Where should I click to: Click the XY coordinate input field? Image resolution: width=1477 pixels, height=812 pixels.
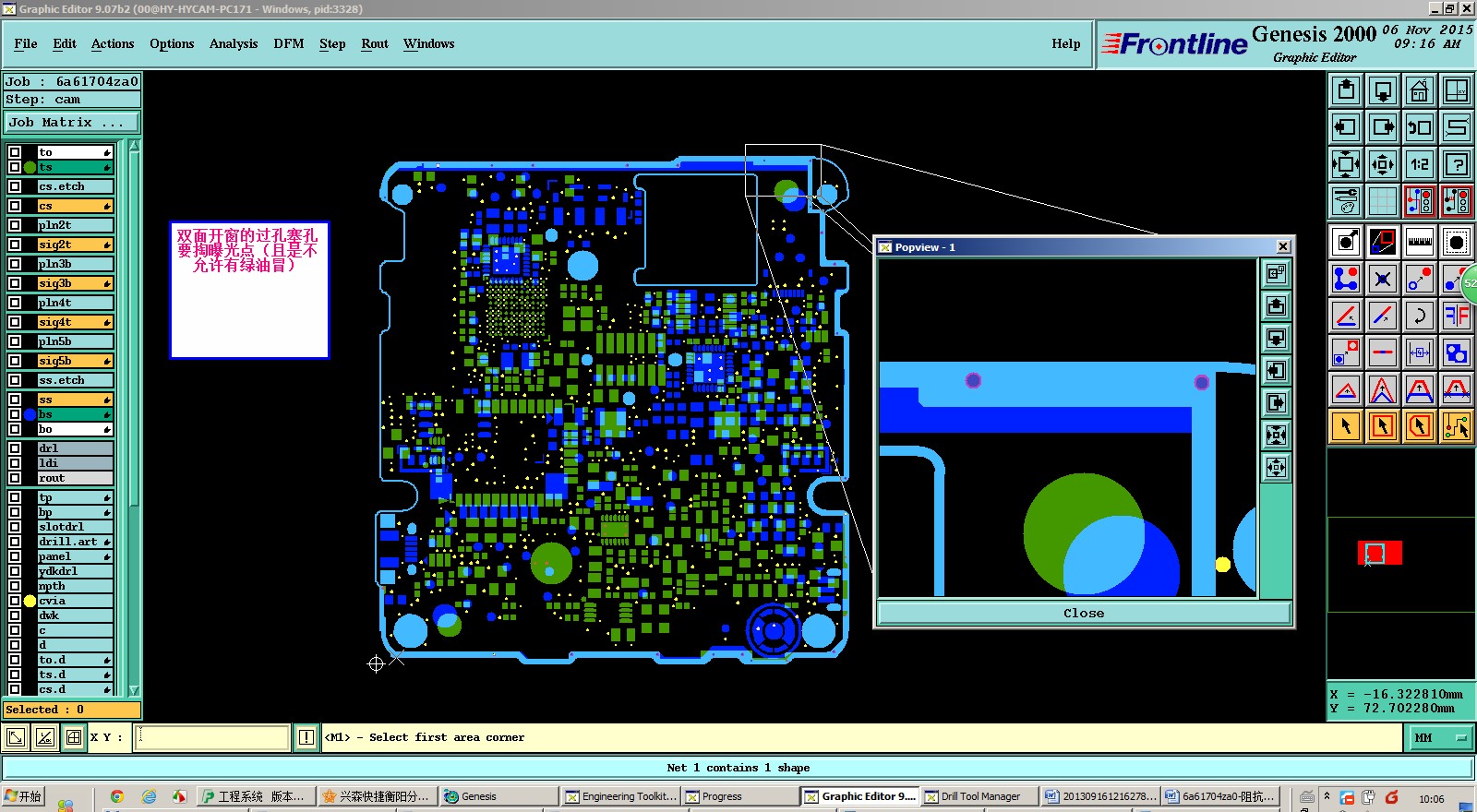coord(211,737)
